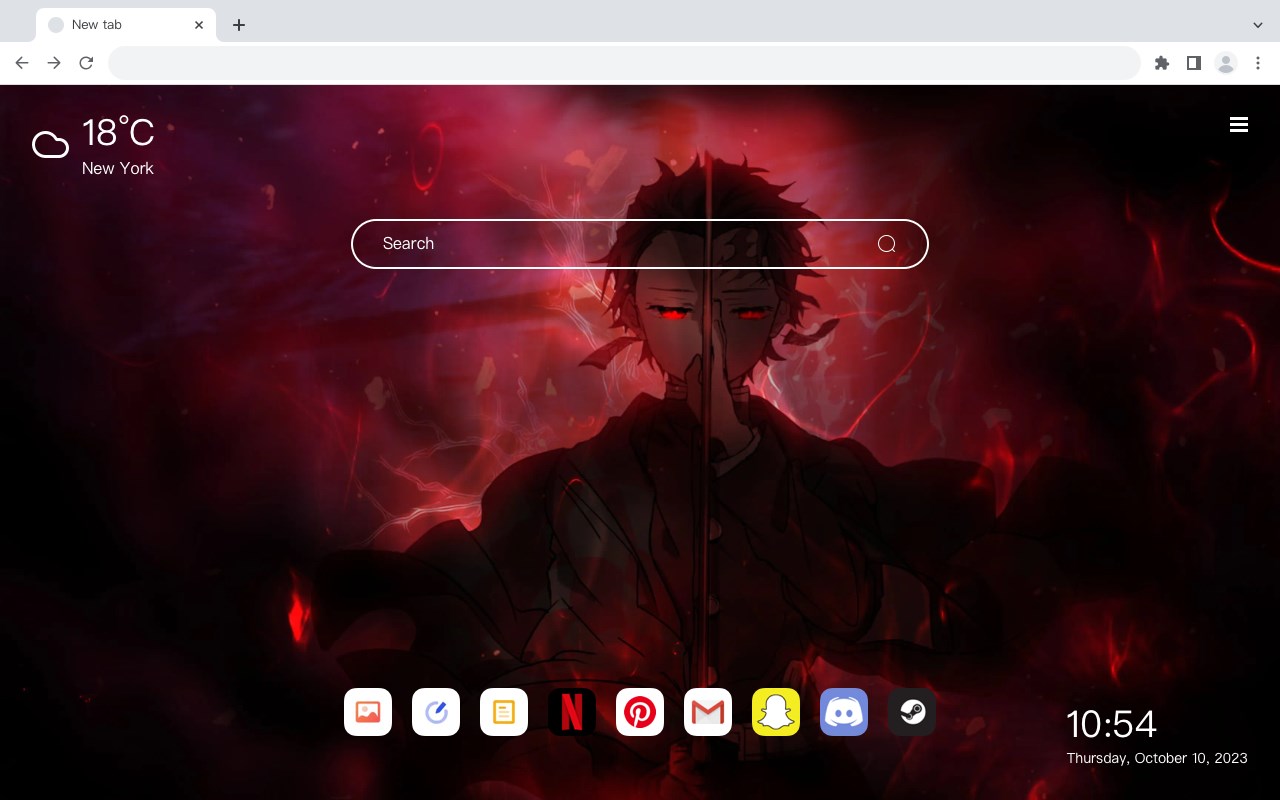Click the 10:54 clock
The height and width of the screenshot is (800, 1280).
[x=1111, y=724]
